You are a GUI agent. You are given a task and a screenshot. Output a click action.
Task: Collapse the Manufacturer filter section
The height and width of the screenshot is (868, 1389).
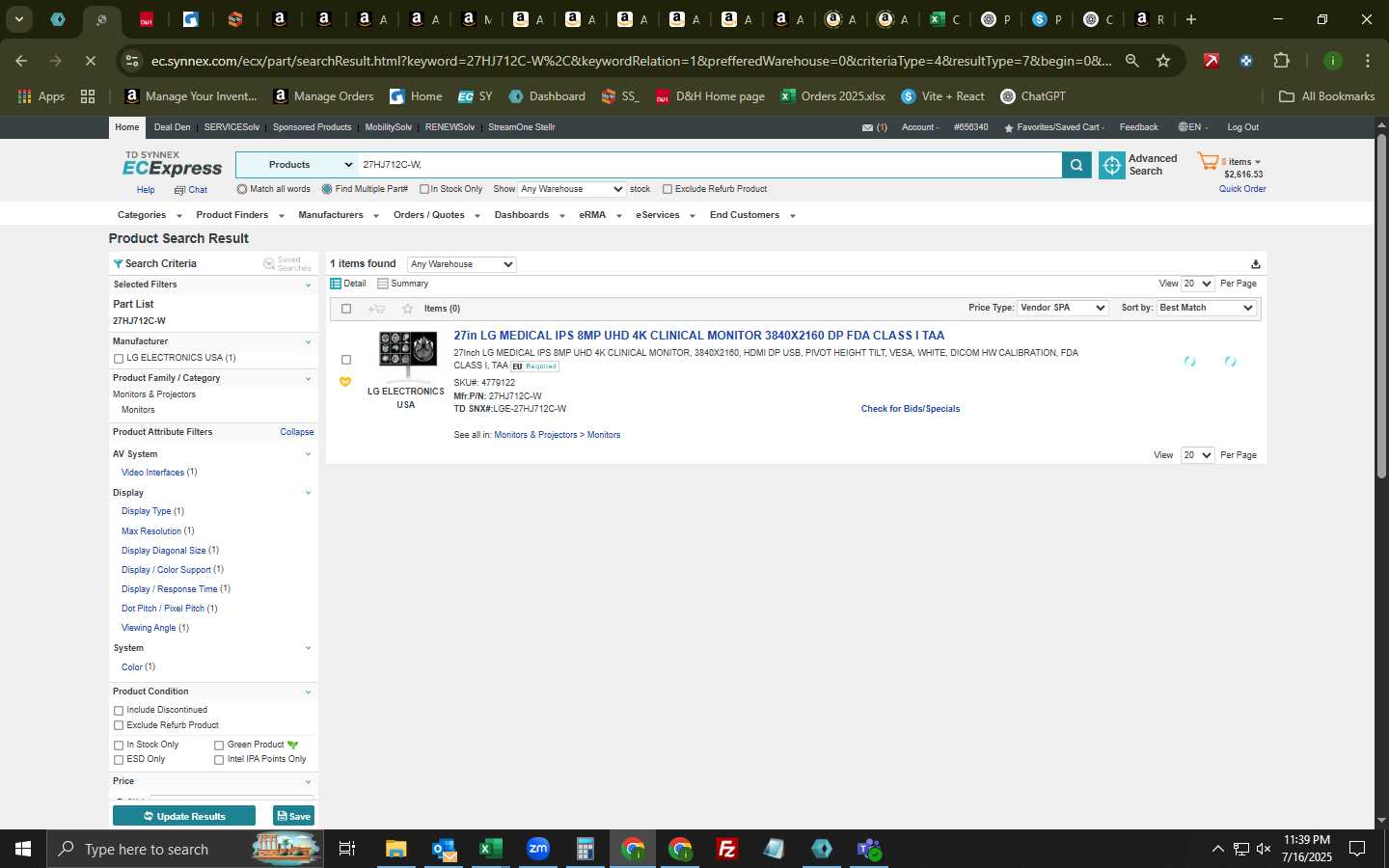coord(308,342)
